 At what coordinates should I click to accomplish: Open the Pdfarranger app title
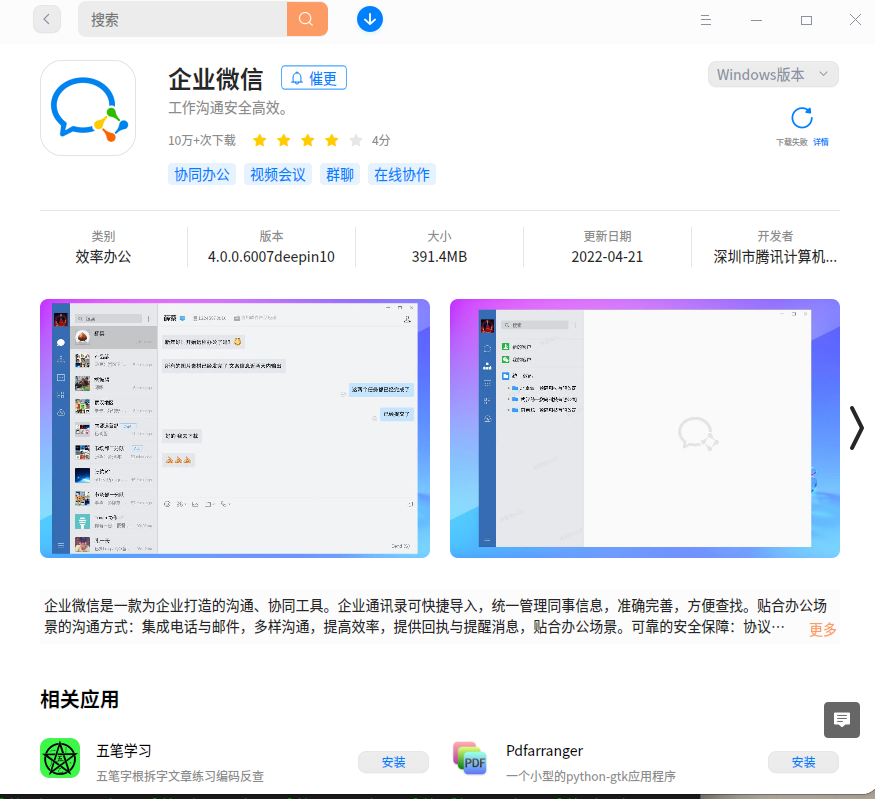(545, 751)
